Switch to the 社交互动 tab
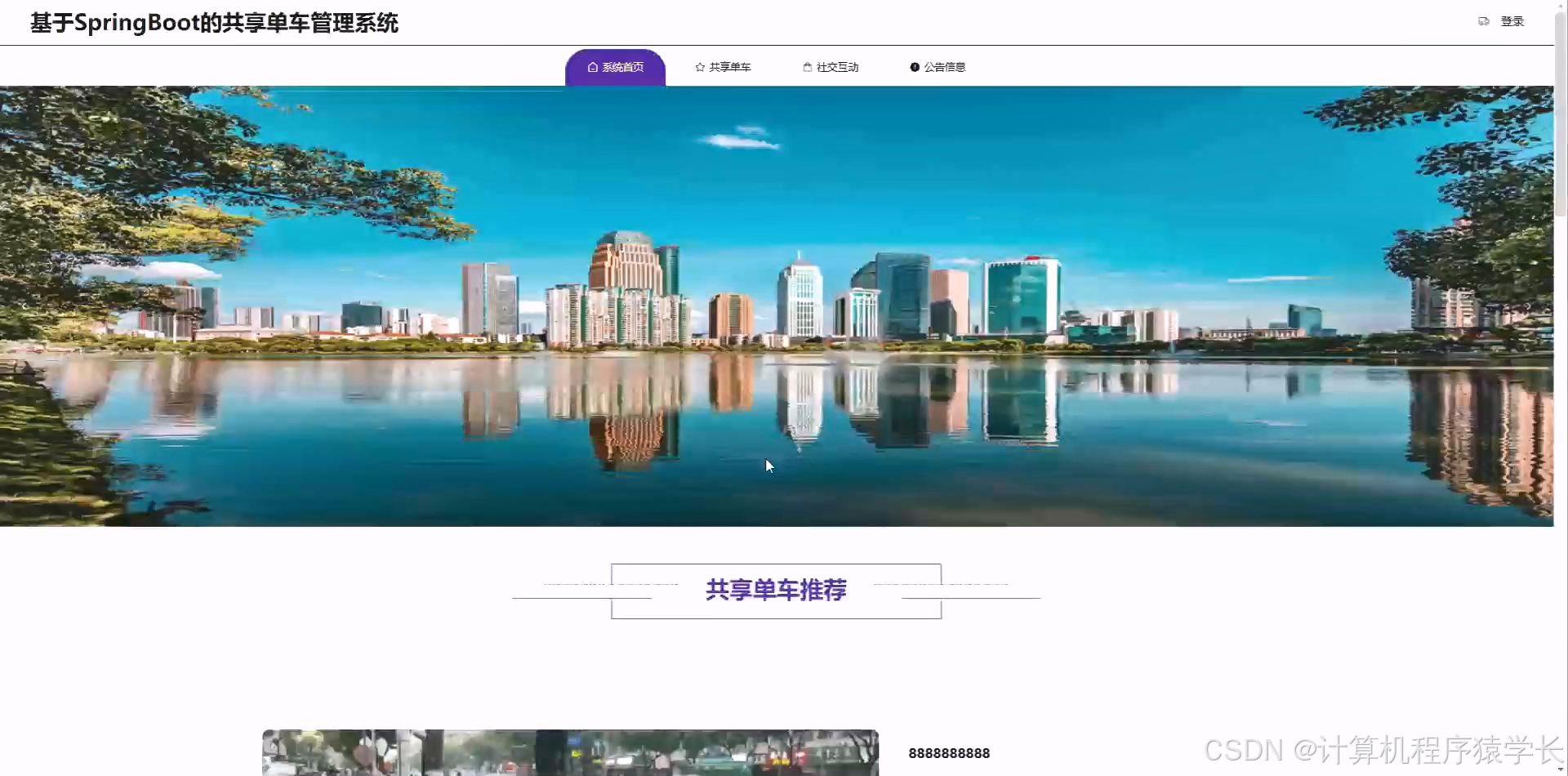 (x=835, y=67)
